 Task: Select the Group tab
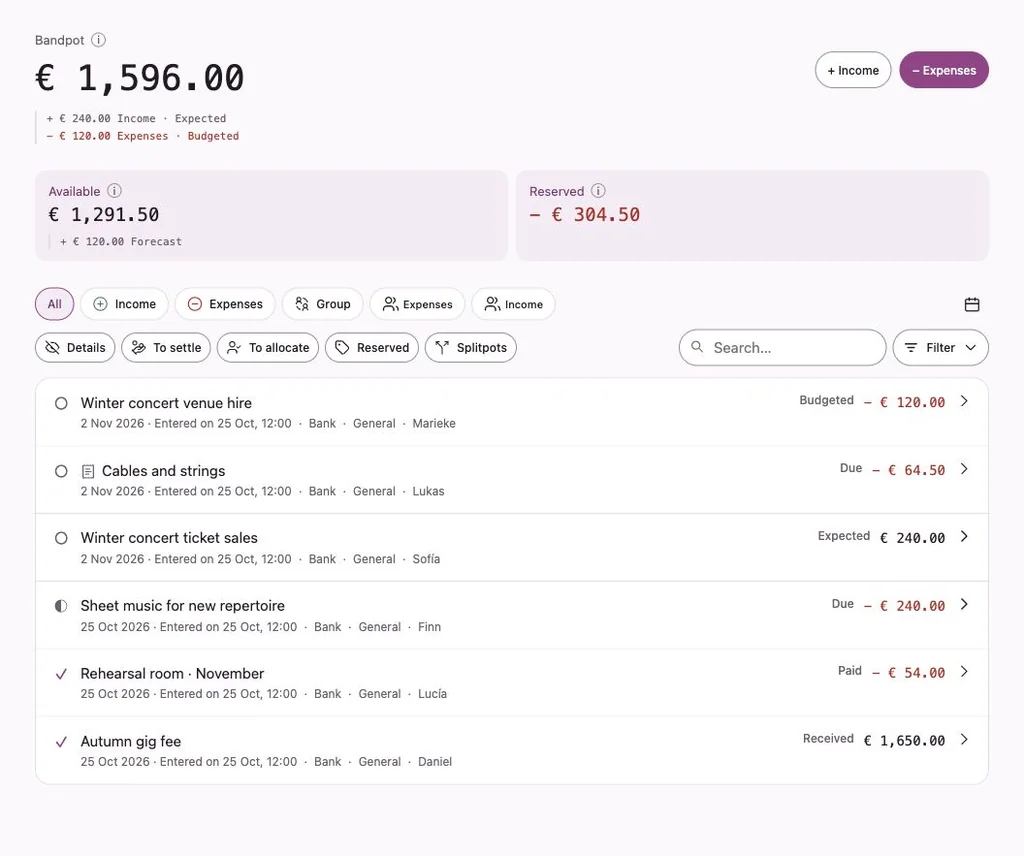[x=323, y=304]
